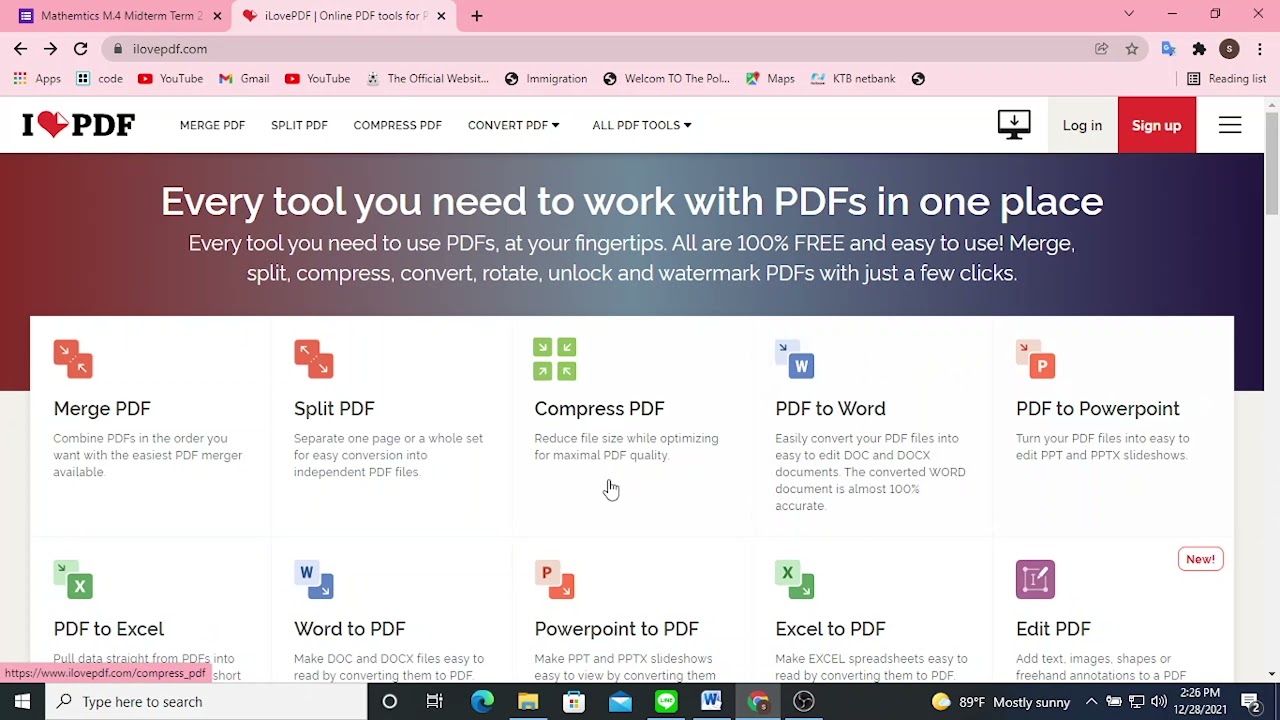Open the notification center icon
The width and height of the screenshot is (1280, 720).
(x=1251, y=701)
